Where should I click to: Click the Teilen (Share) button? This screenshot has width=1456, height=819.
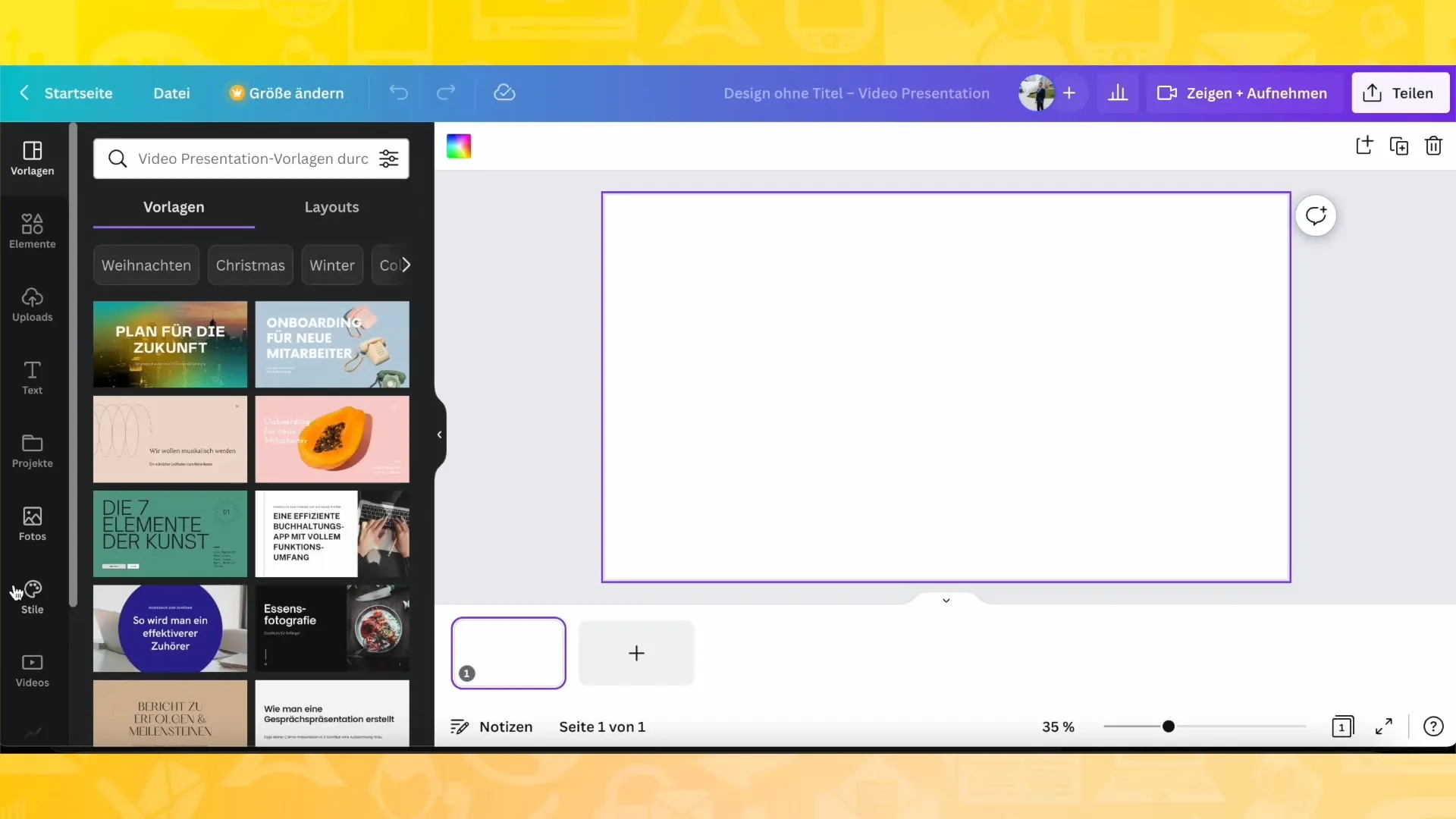pos(1401,93)
